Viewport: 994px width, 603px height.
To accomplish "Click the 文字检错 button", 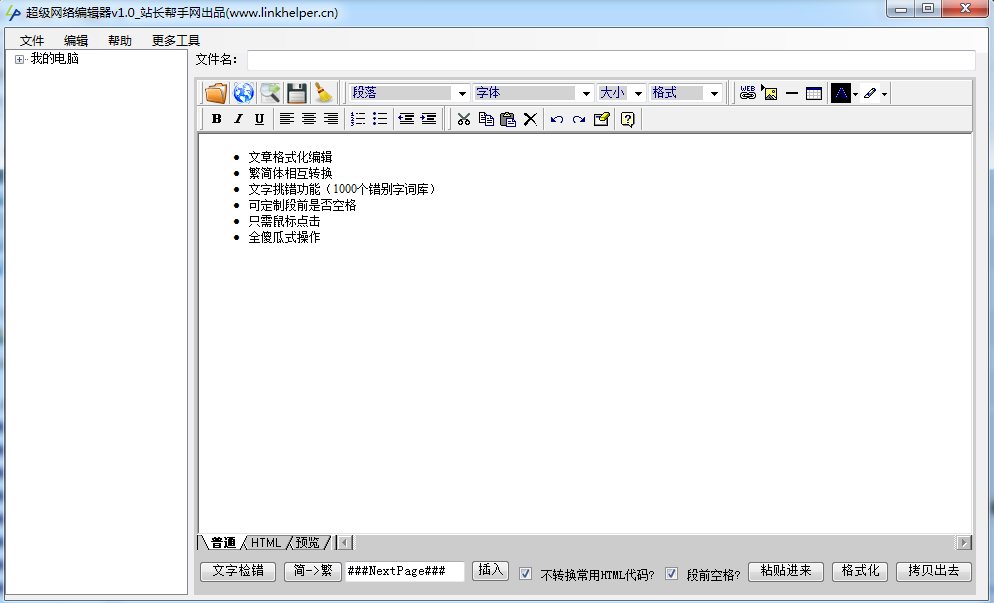I will pos(238,571).
